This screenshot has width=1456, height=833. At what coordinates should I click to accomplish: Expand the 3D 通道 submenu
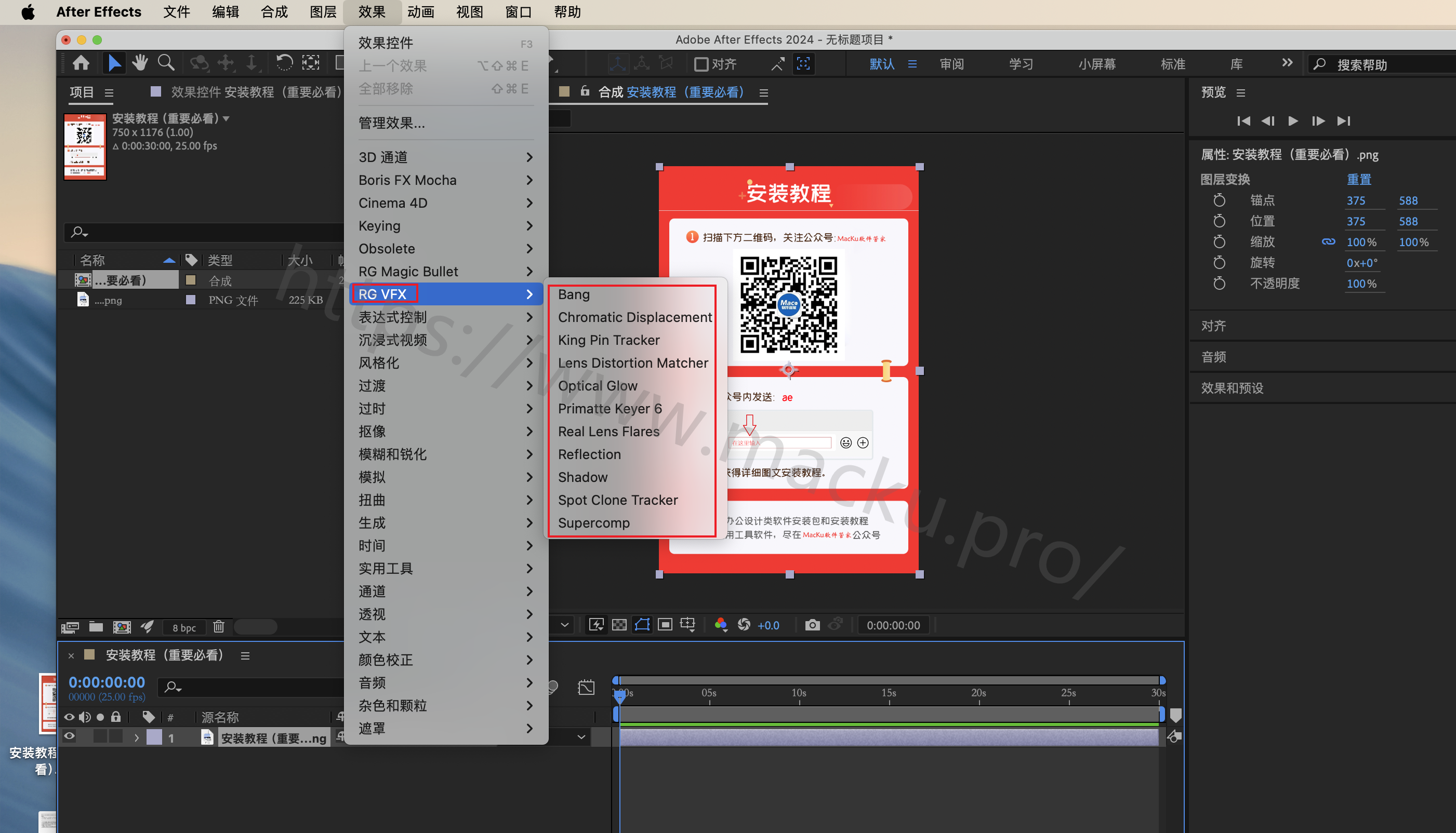tap(445, 157)
